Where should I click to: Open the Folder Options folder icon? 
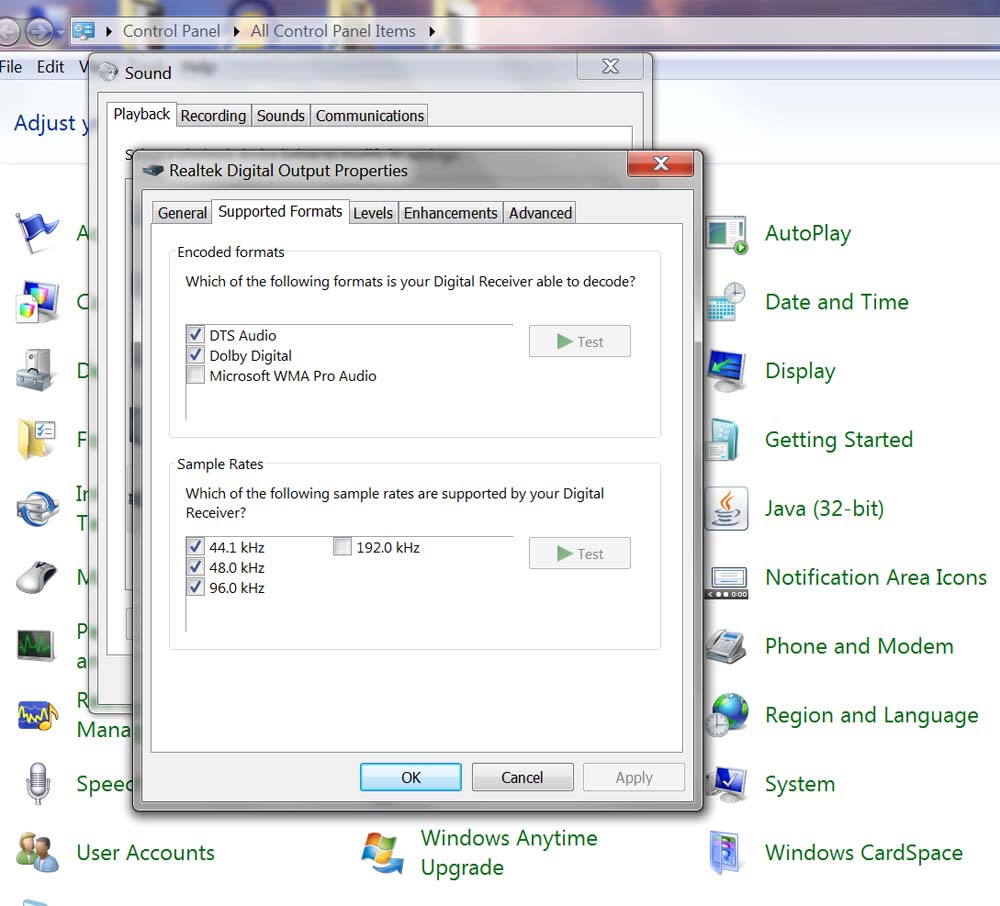pyautogui.click(x=37, y=439)
